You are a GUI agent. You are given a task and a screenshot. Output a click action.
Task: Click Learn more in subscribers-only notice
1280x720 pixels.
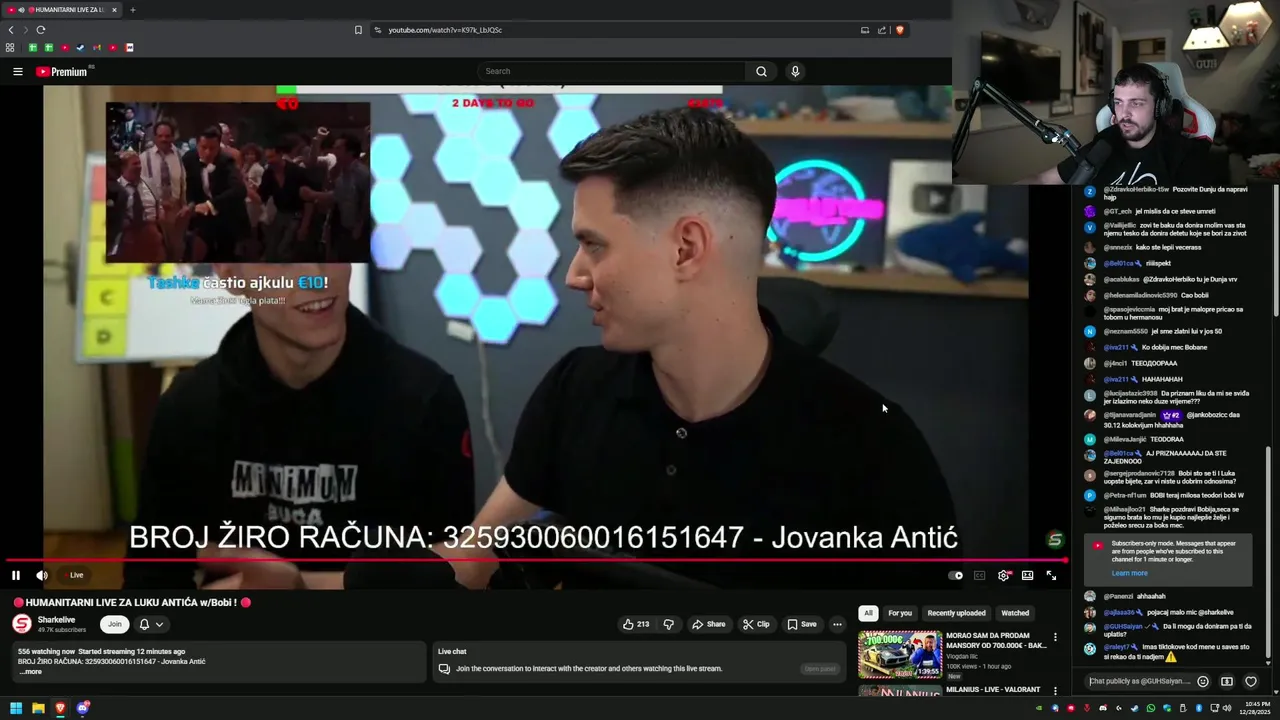pyautogui.click(x=1129, y=573)
